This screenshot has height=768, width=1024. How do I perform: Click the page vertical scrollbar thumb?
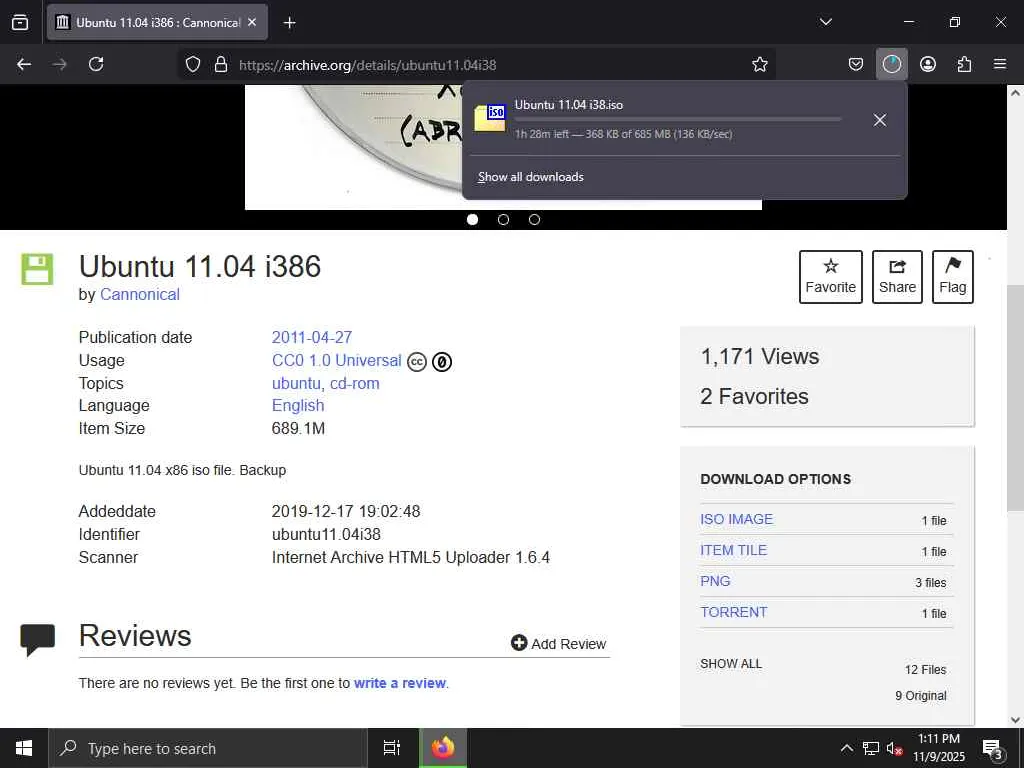(x=1015, y=397)
